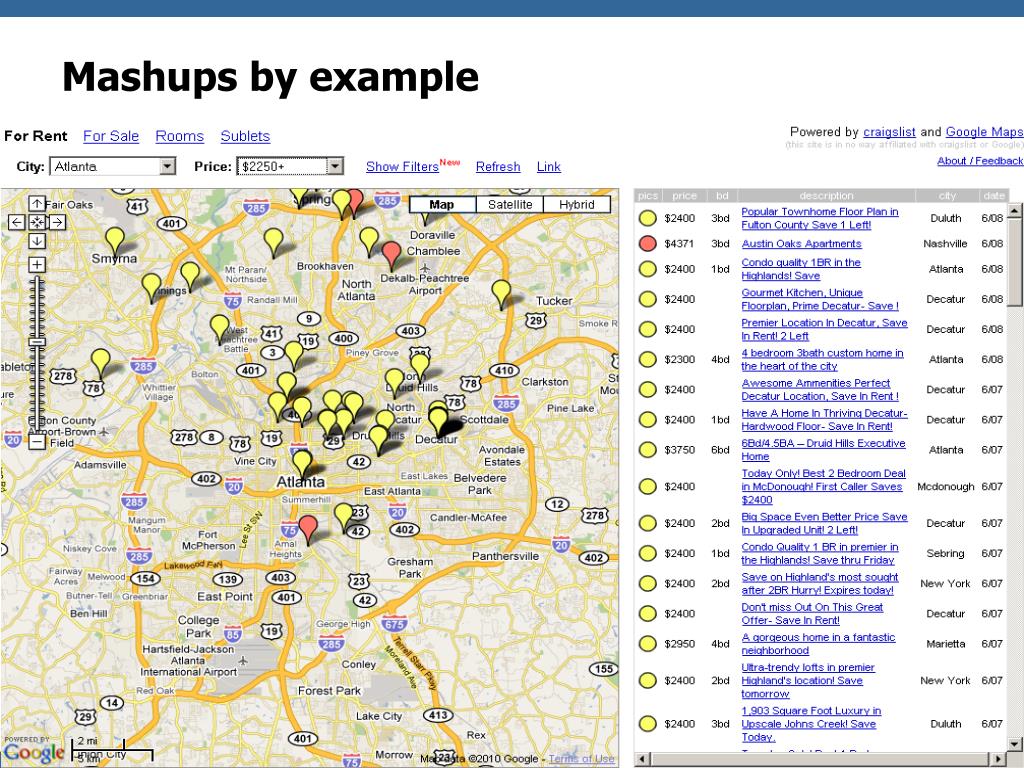Sort listings by the description column header
Screen dimensions: 1024x768
pos(826,195)
